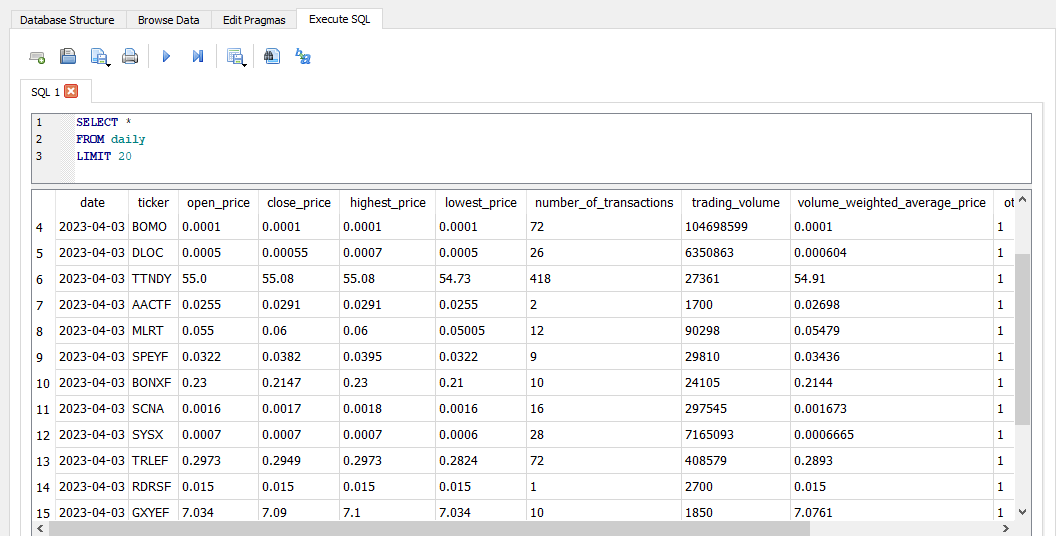Select the close price cell 0.2147
This screenshot has width=1056, height=536.
(299, 382)
